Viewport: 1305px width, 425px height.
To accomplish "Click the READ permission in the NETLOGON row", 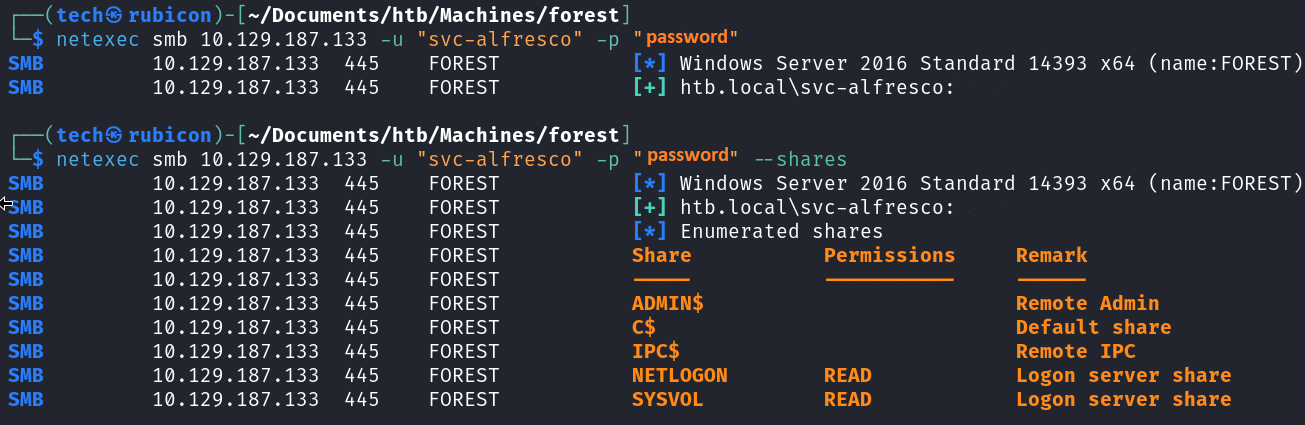I will tap(848, 375).
